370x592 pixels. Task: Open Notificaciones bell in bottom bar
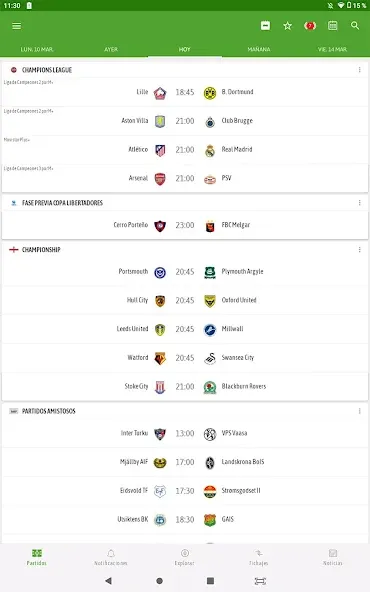pos(111,557)
